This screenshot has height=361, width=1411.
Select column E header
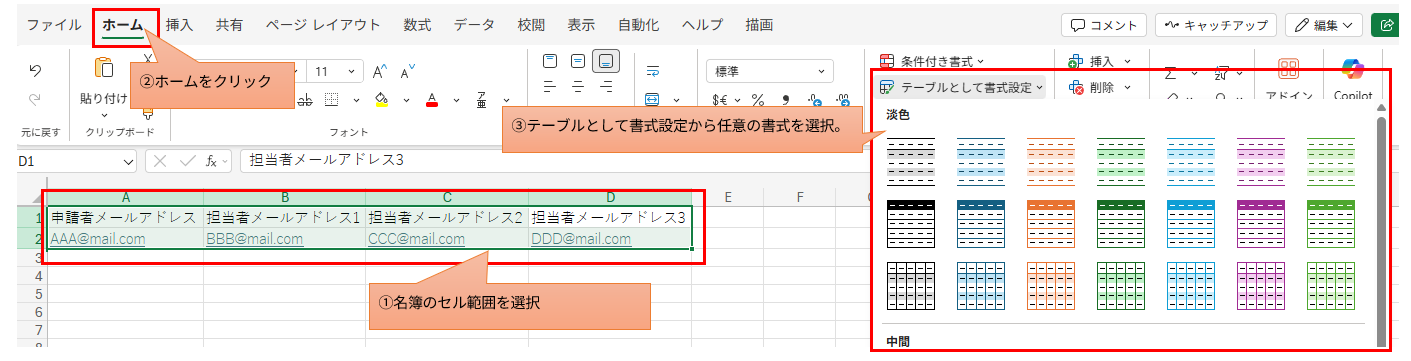[727, 196]
